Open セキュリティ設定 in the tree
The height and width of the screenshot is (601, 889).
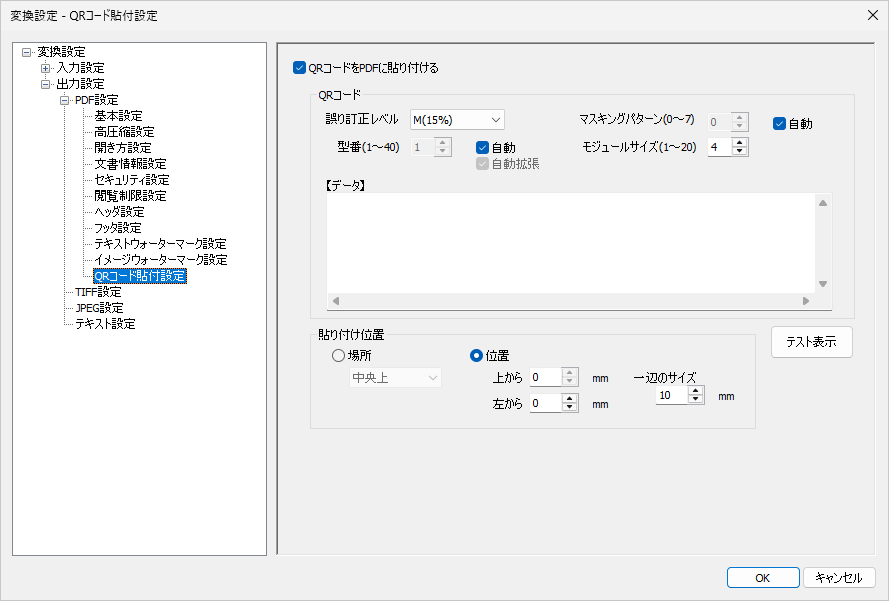131,180
